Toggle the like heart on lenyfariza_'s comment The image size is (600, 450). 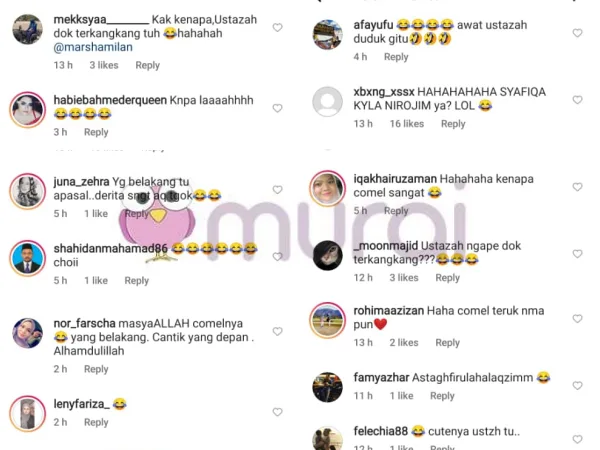coord(277,412)
